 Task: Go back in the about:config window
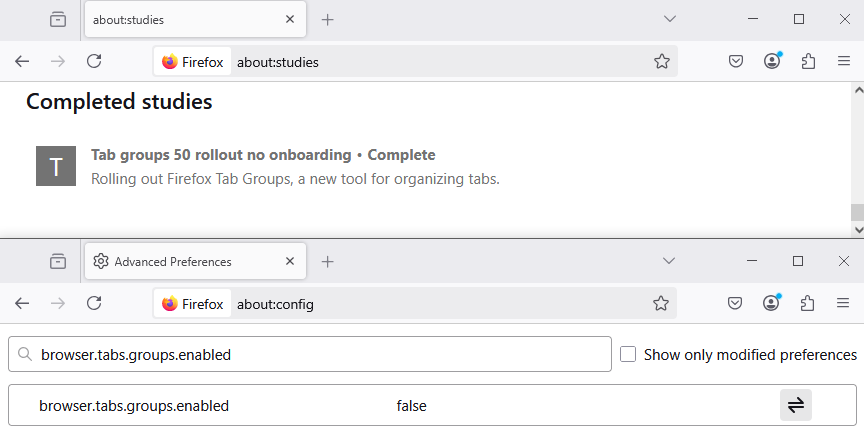22,303
